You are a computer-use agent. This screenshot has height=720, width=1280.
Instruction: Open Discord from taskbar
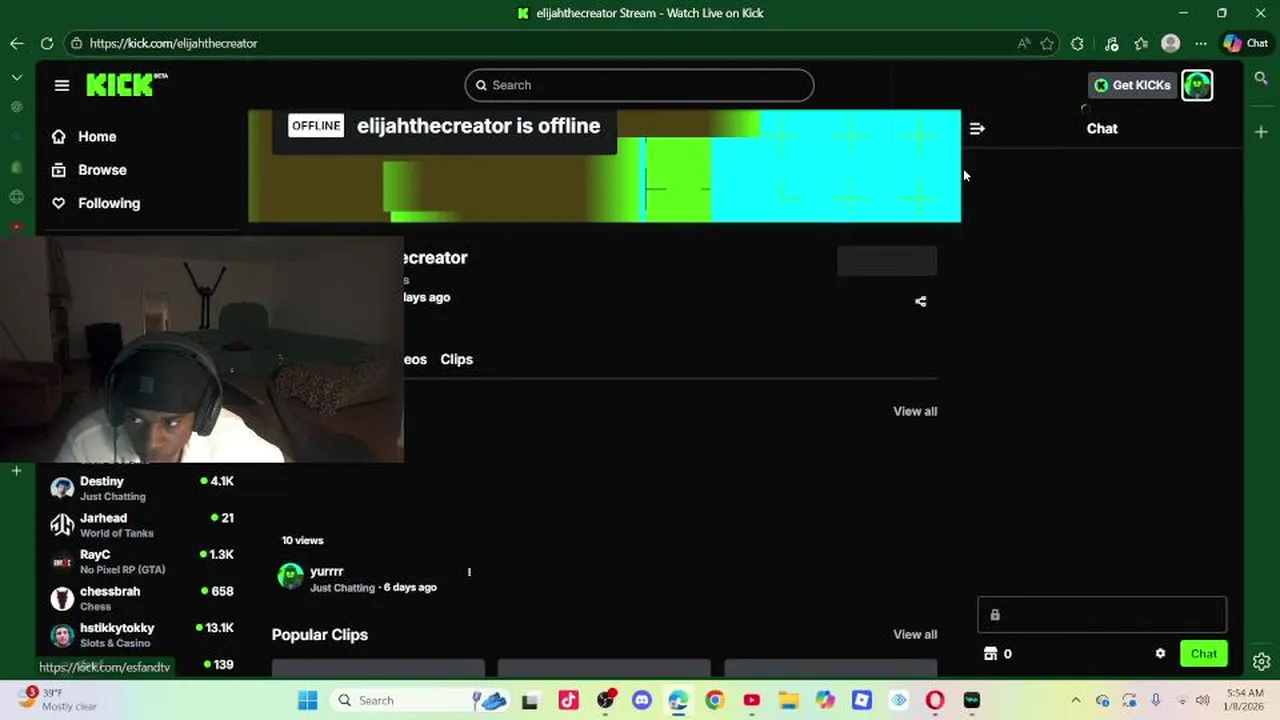tap(641, 700)
